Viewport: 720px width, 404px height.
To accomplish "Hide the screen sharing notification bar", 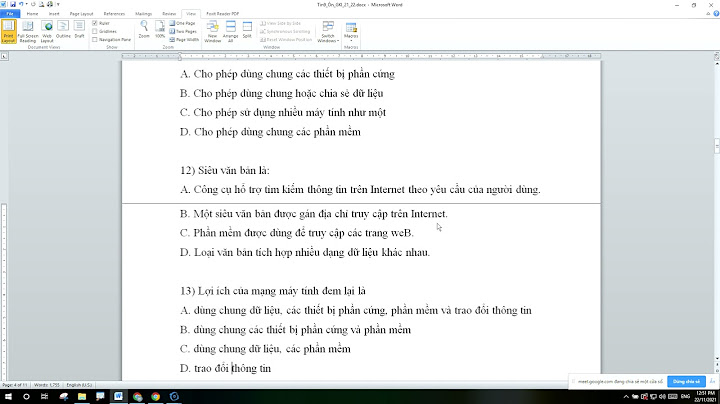I will pos(712,381).
